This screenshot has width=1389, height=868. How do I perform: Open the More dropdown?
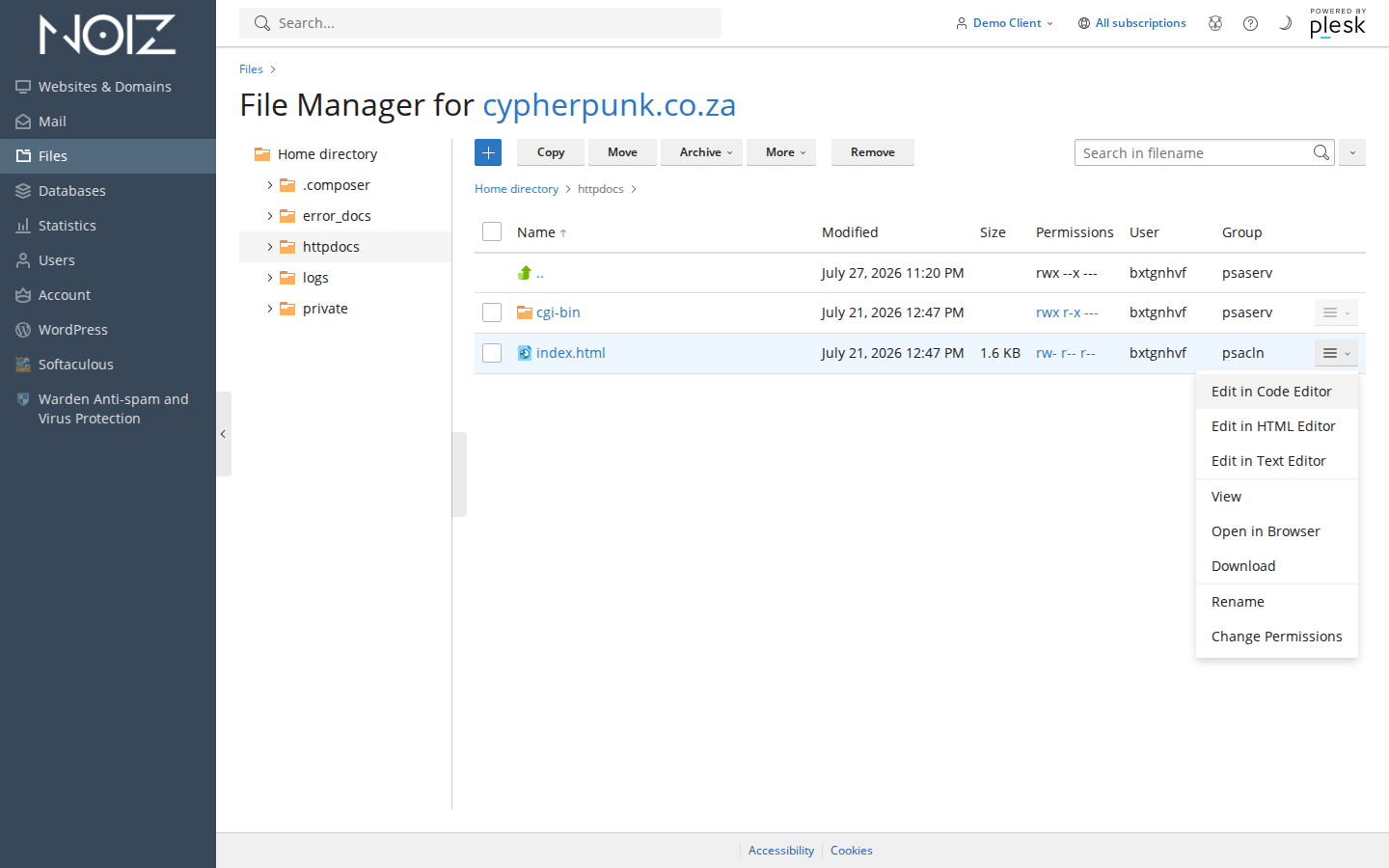[781, 152]
